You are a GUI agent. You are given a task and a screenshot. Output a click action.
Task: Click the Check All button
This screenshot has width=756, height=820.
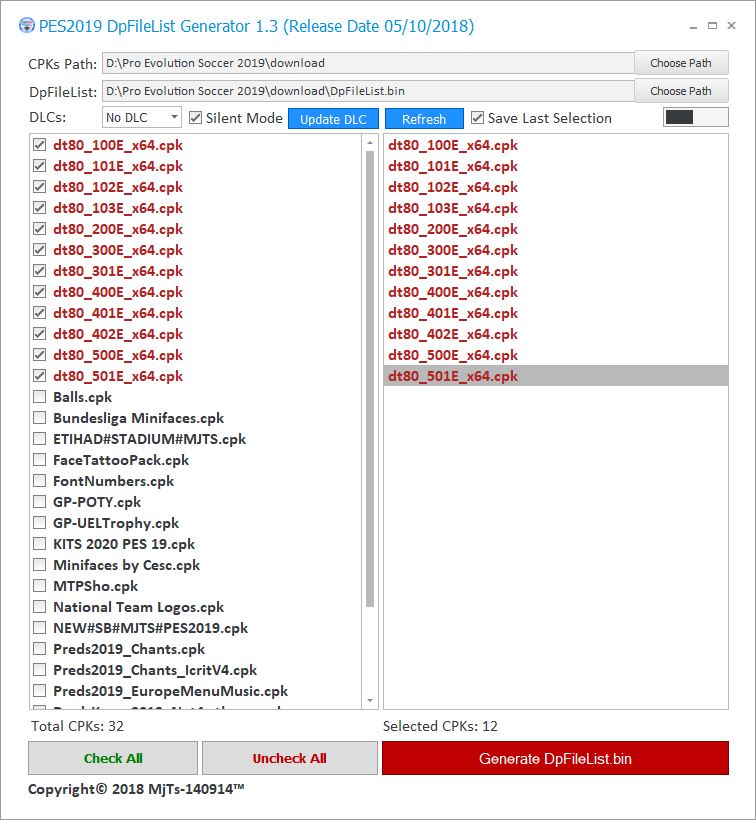coord(113,758)
